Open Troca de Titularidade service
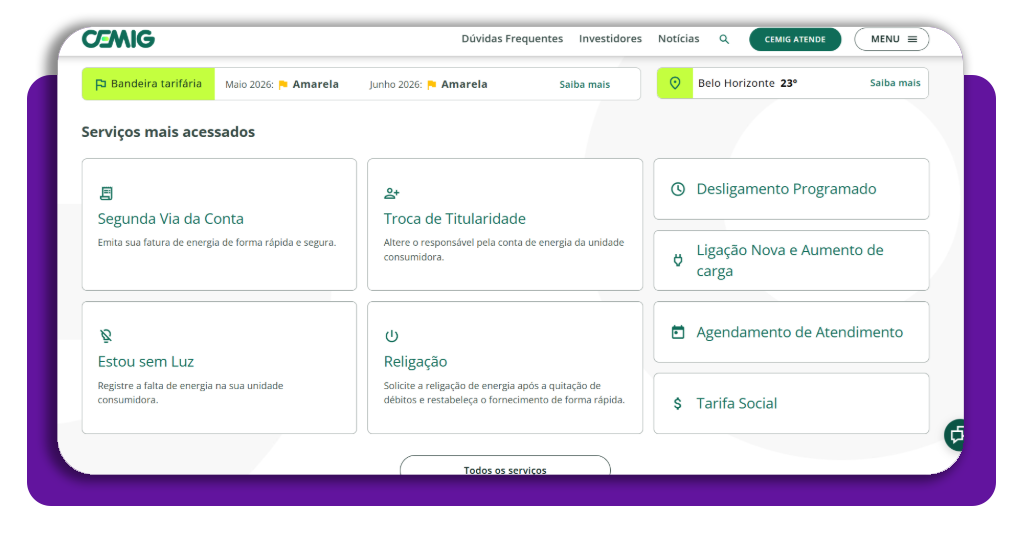Image resolution: width=1024 pixels, height=536 pixels. coord(505,224)
